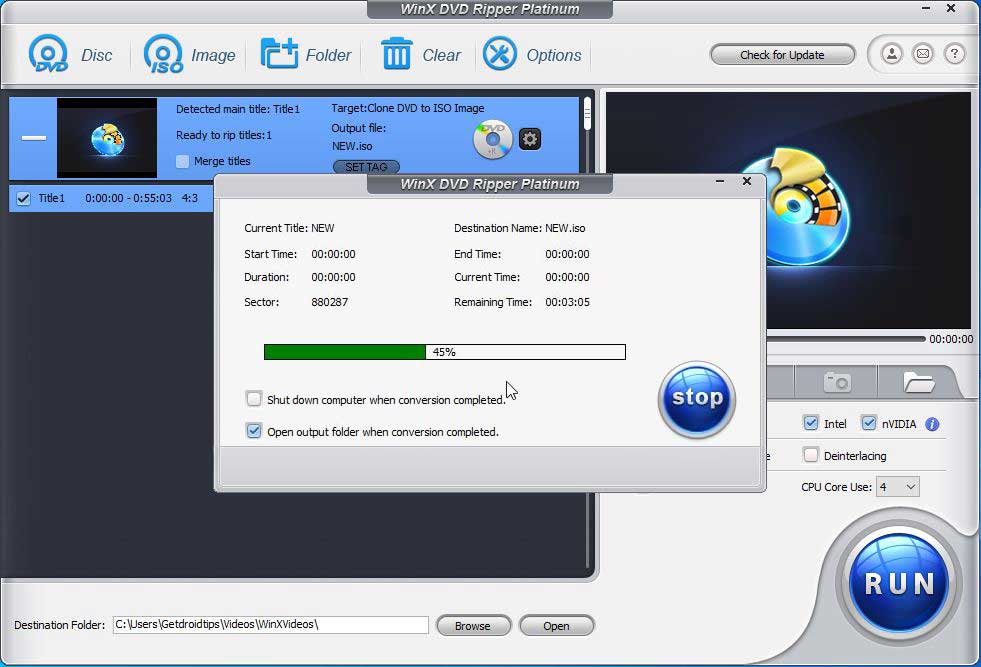Uncheck the Title1 checkbox
This screenshot has height=667, width=981.
click(23, 198)
